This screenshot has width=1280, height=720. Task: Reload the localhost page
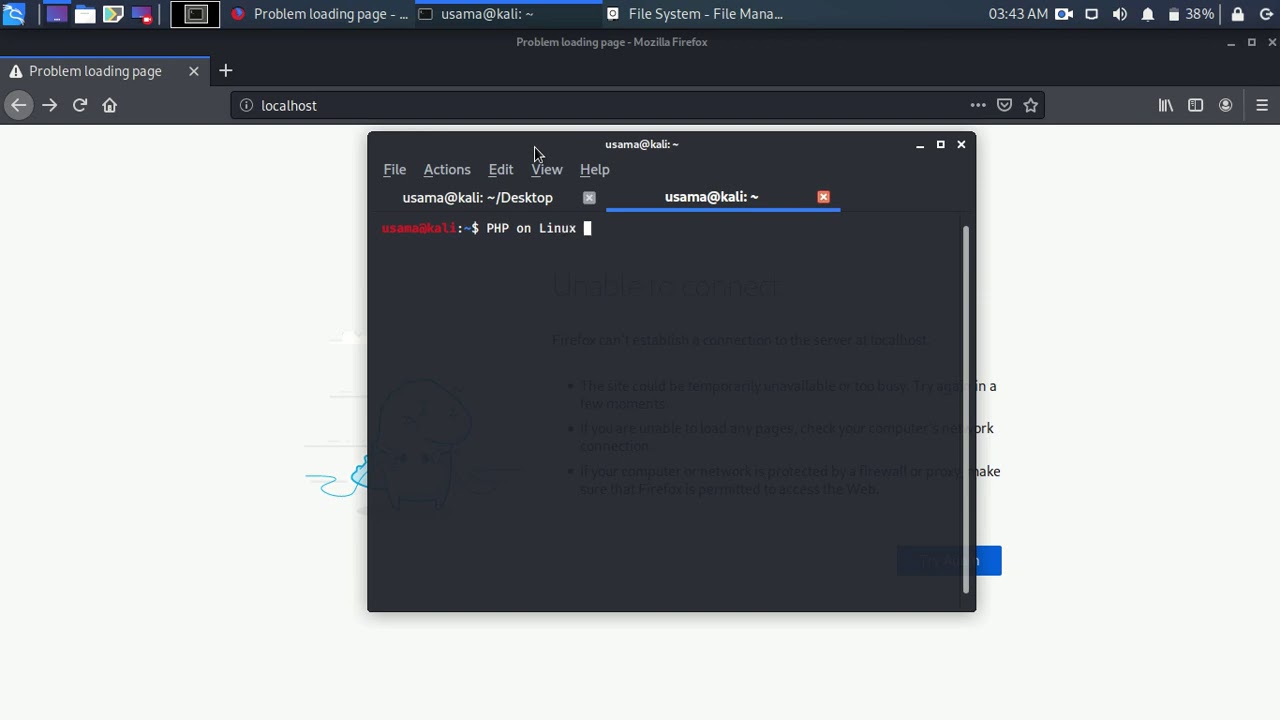80,105
